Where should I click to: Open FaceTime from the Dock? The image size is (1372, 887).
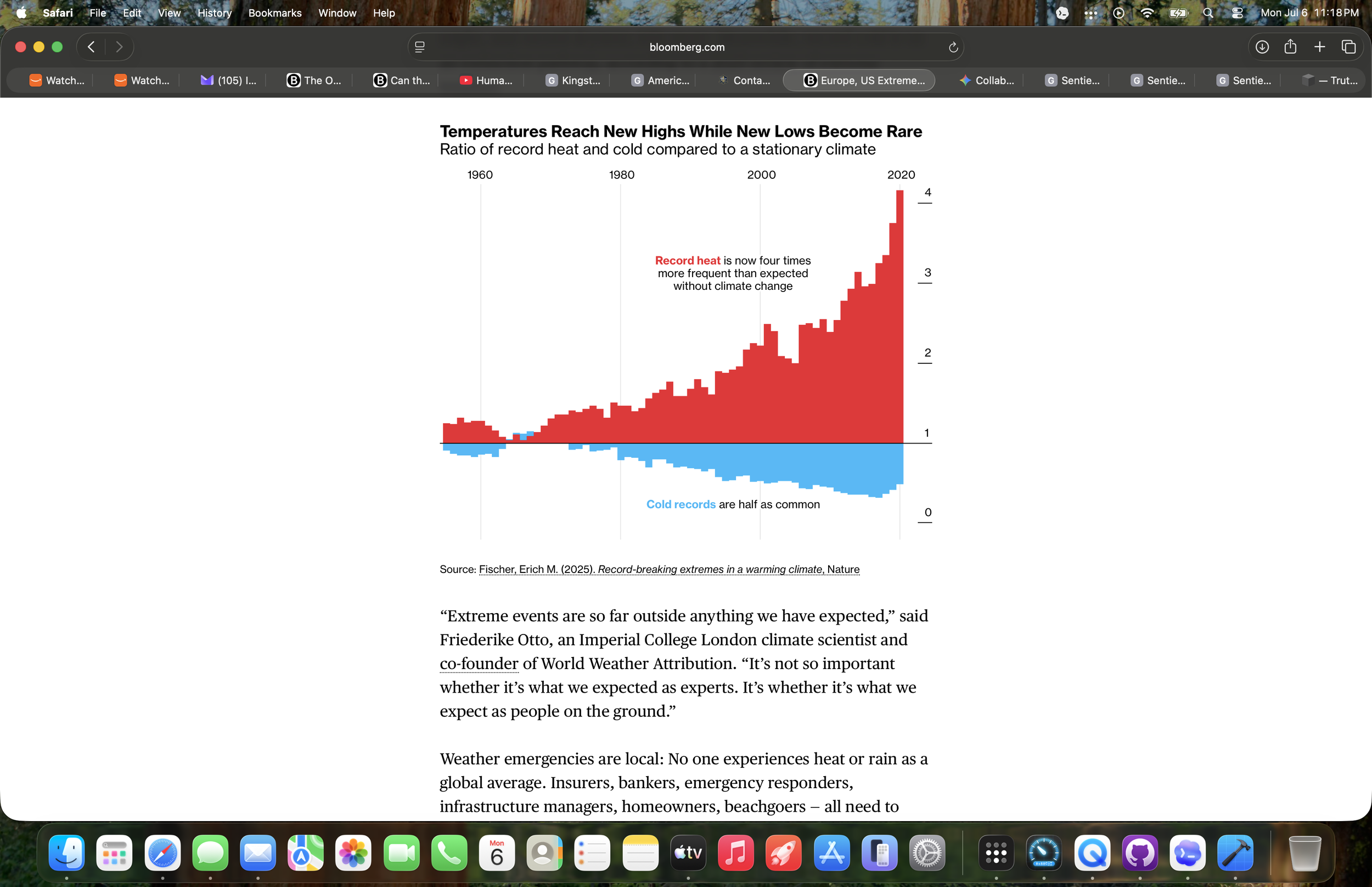click(401, 852)
